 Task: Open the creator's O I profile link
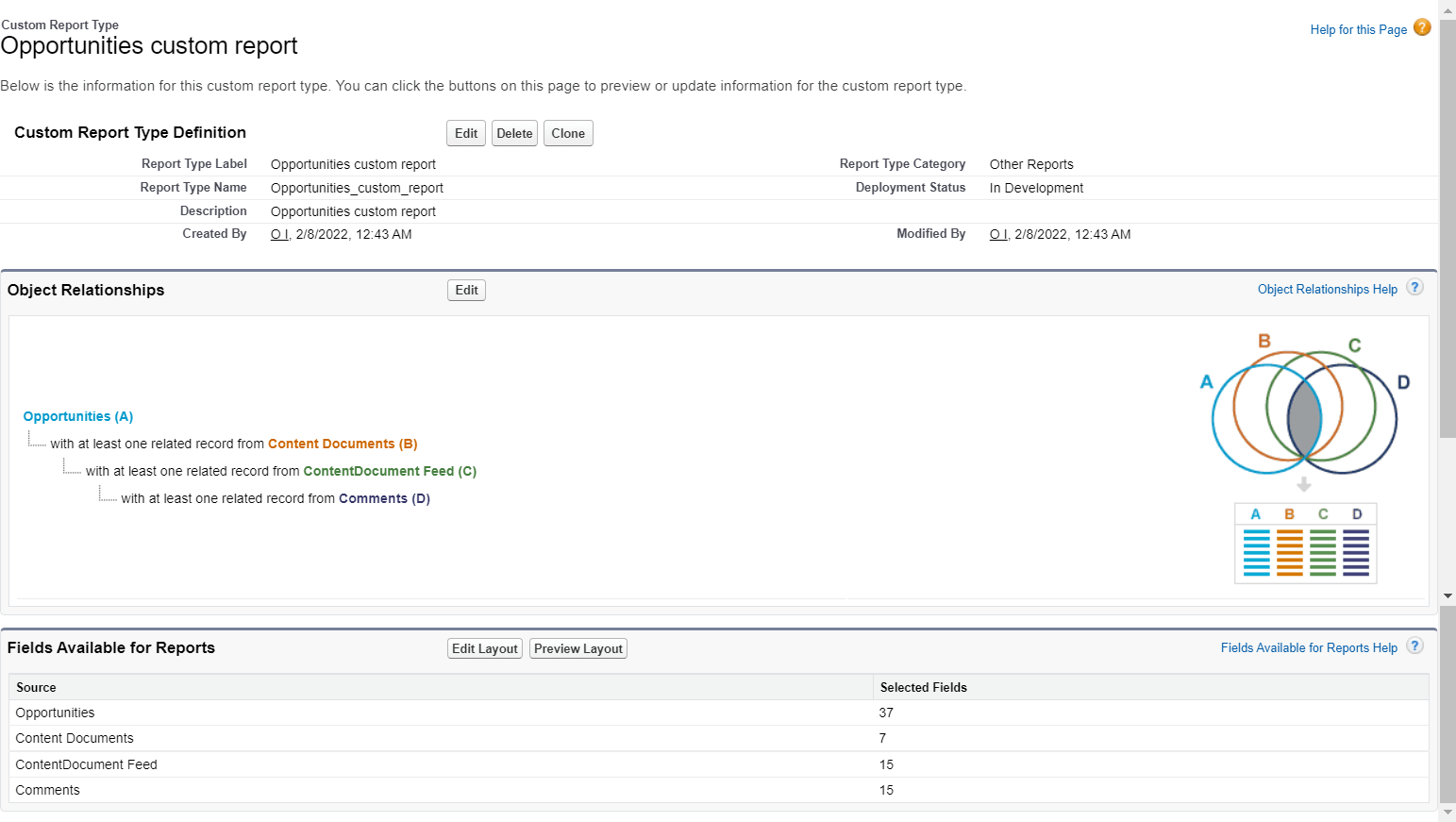(x=279, y=234)
